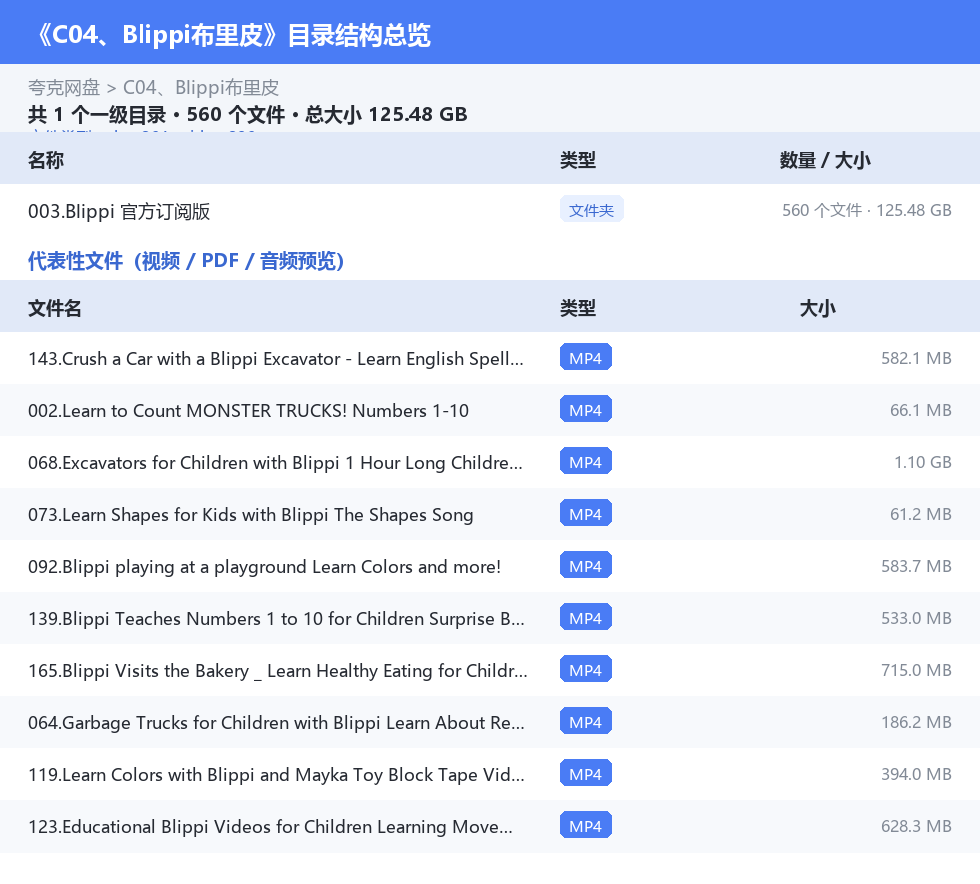
Task: Click MP4 badge for 064.Garbage Trucks row
Action: [x=586, y=721]
